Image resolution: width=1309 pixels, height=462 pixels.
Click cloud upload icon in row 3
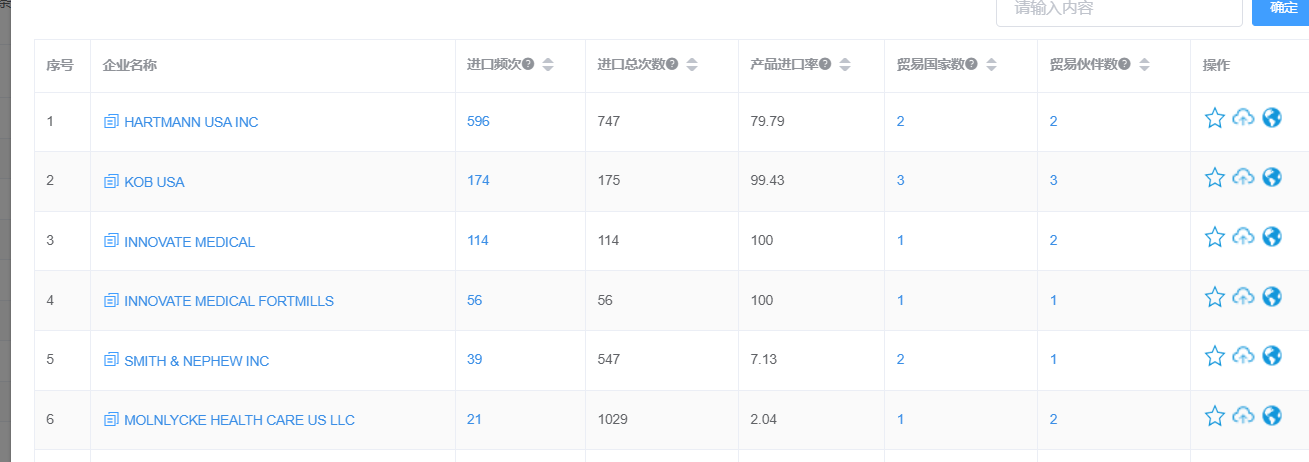click(1243, 237)
